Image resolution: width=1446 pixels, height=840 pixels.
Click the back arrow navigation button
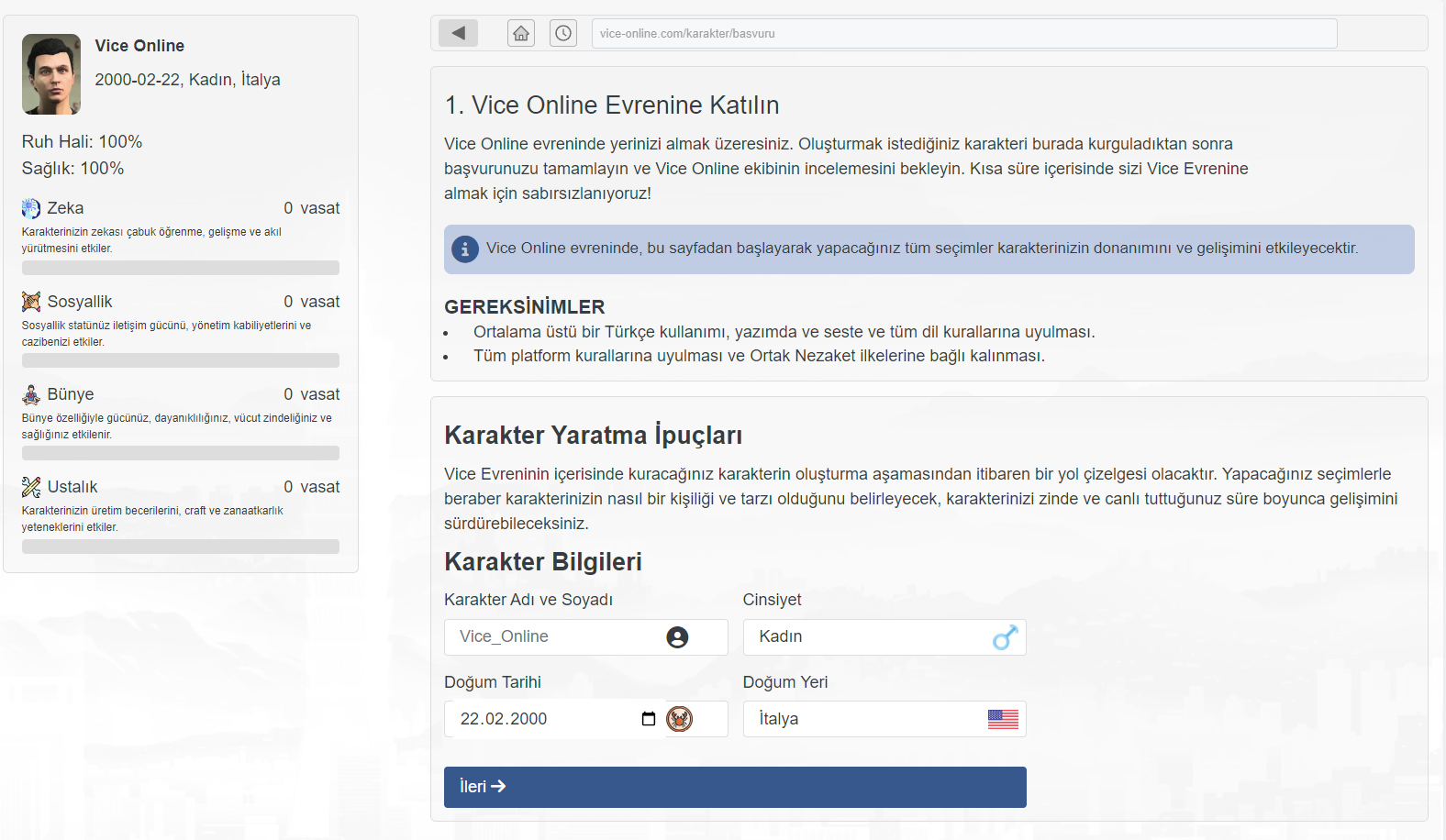pos(458,33)
